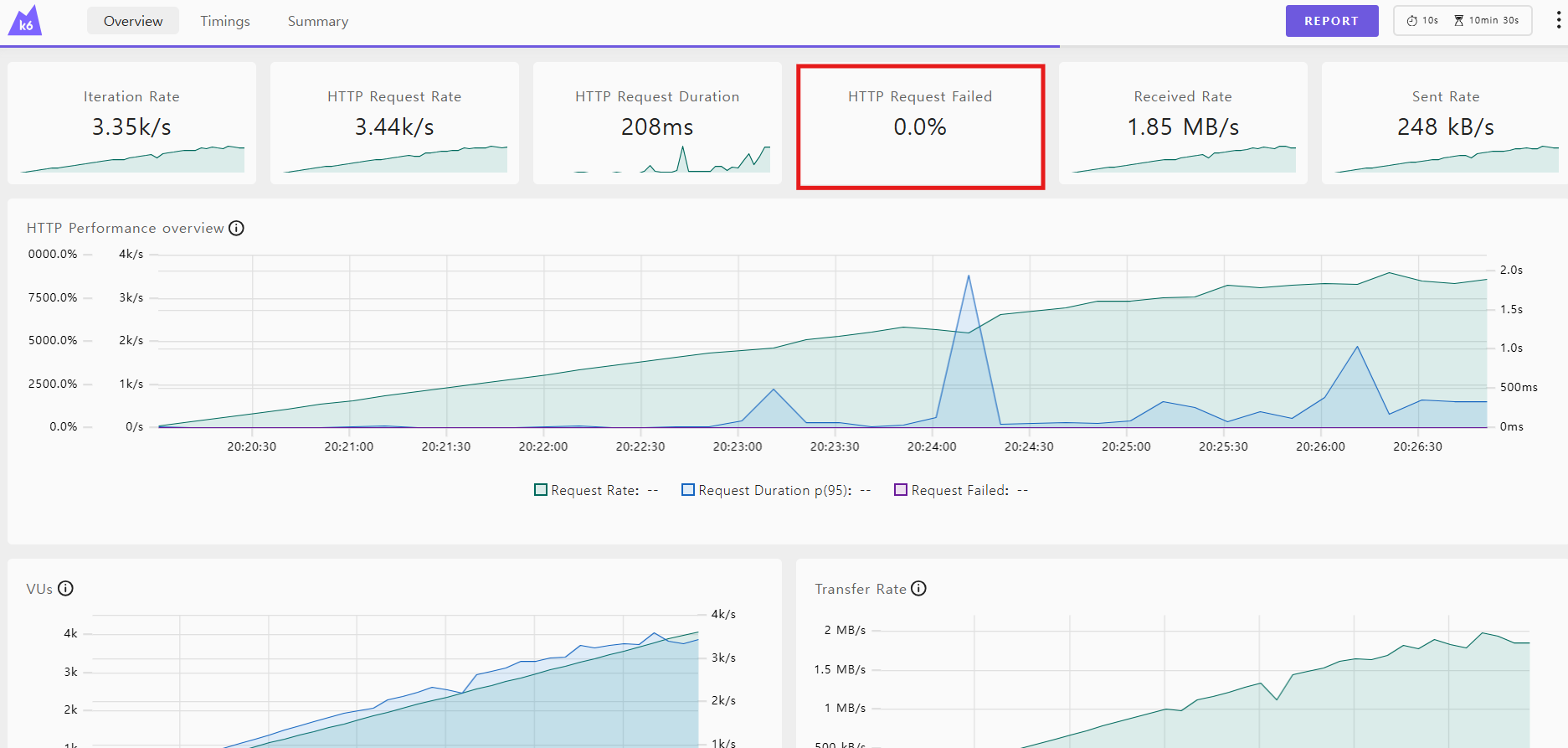Screen dimensions: 1568x748
Task: Click the HTTP Performance overview title
Action: (125, 228)
